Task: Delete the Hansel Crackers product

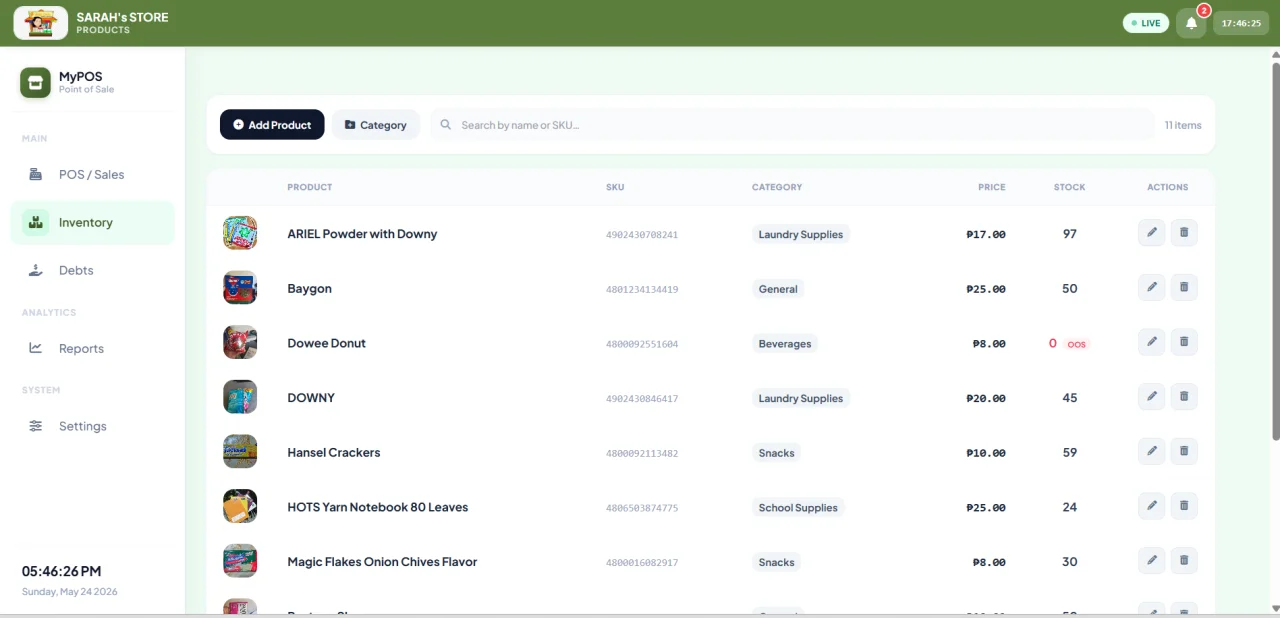Action: coord(1184,452)
